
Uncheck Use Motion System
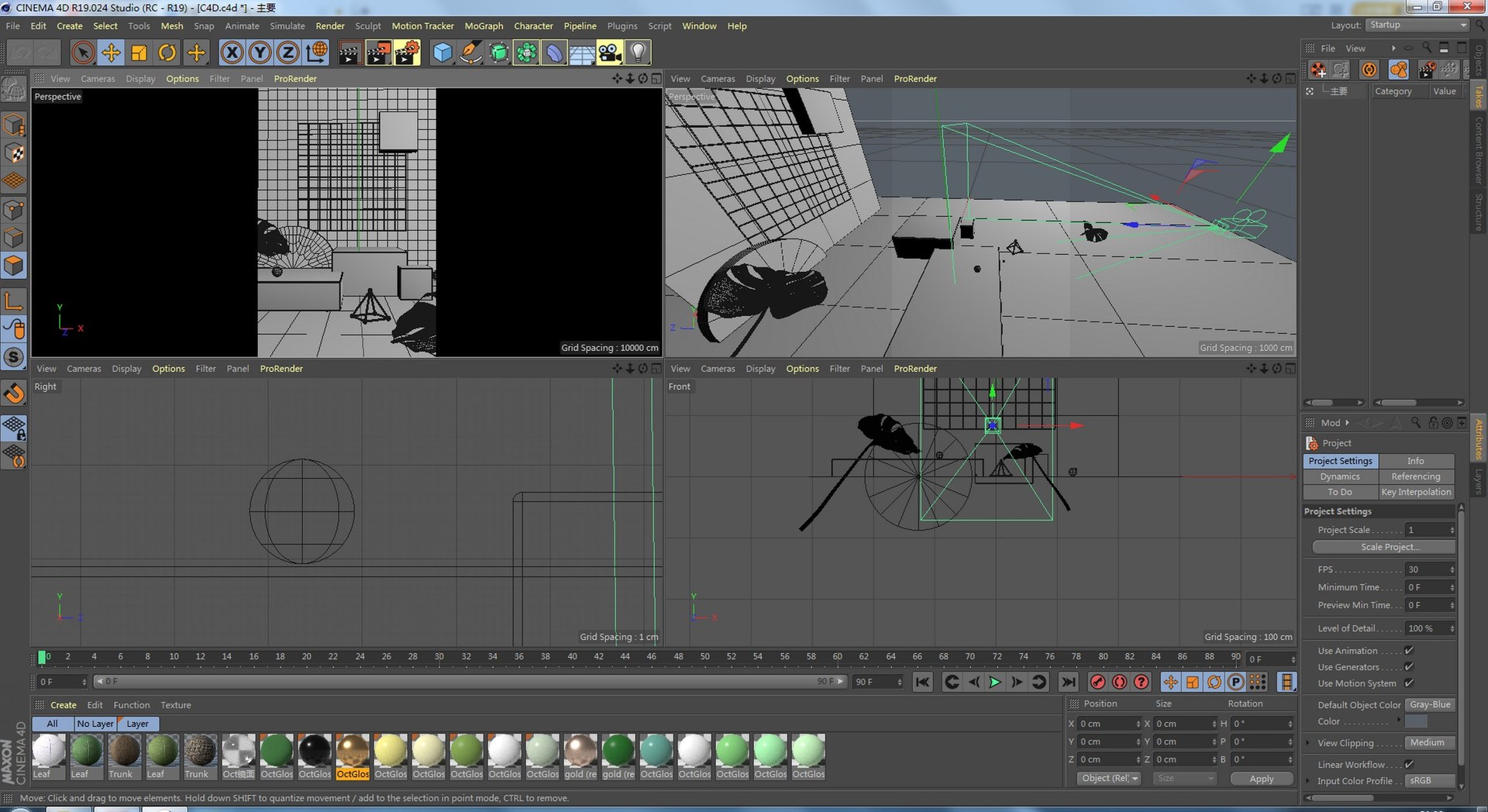[1409, 683]
